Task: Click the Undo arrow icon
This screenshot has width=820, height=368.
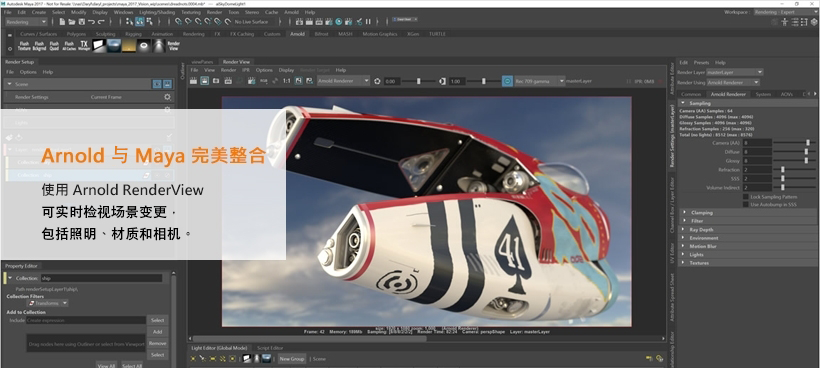Action: click(91, 21)
